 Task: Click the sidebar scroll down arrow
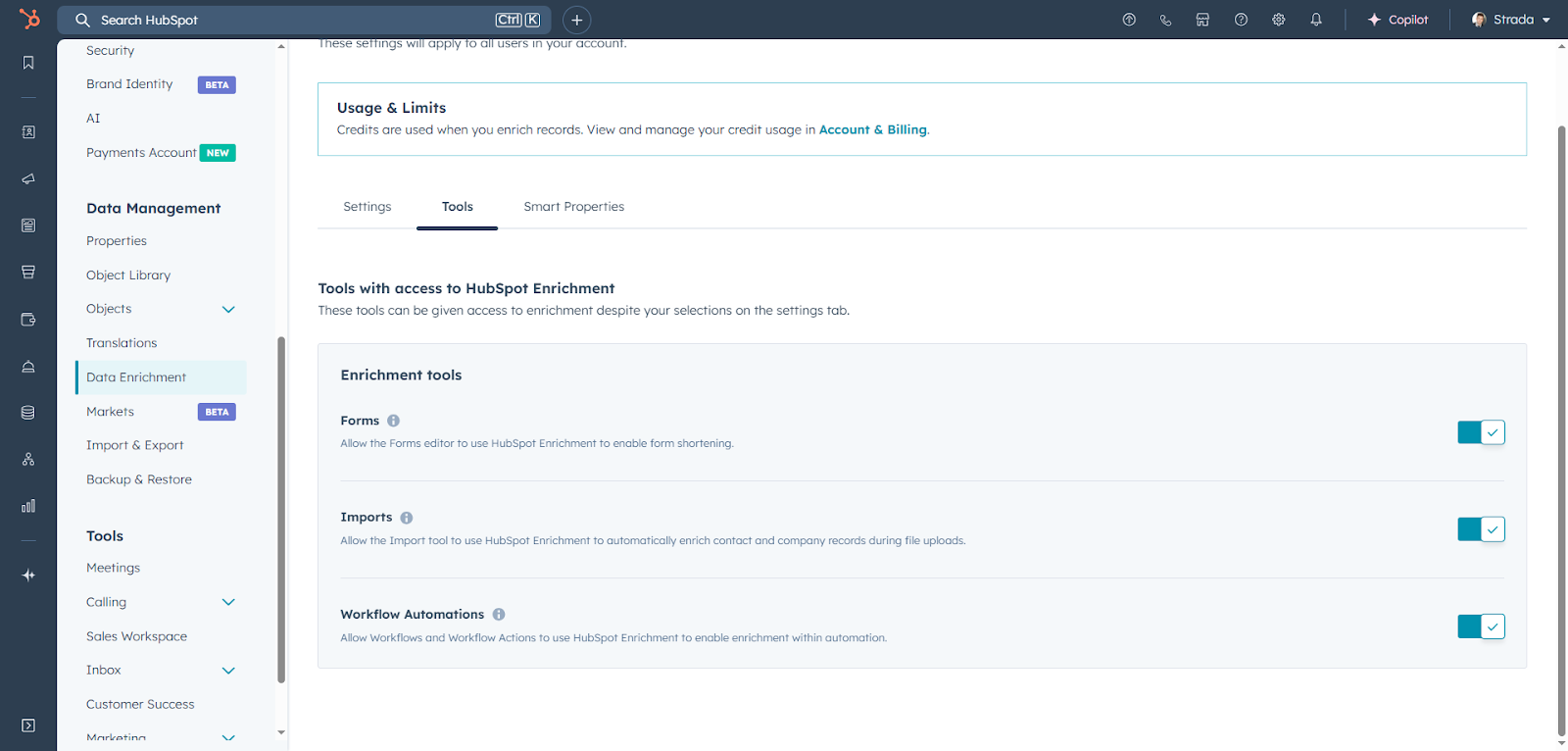281,731
